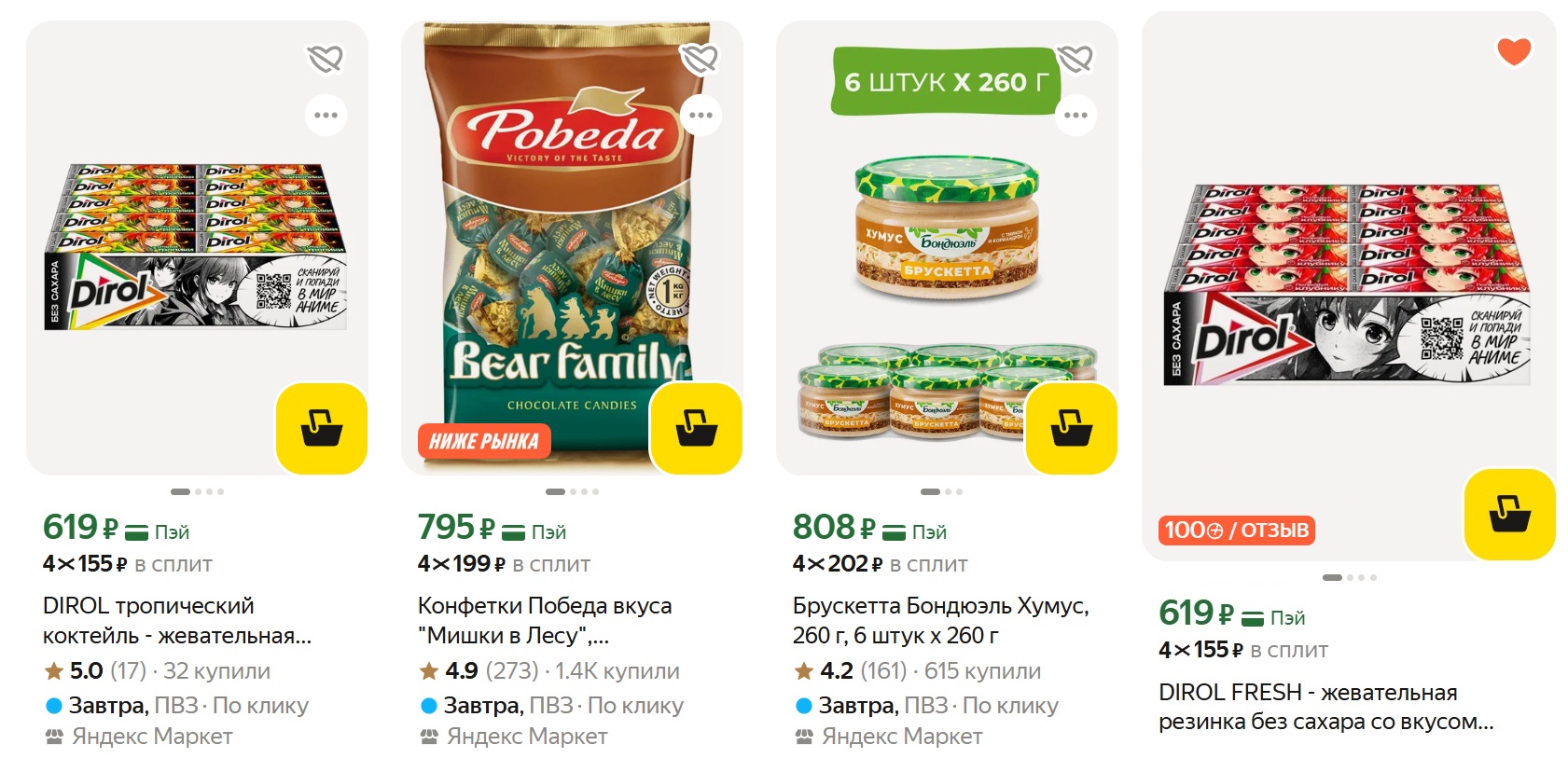Viewport: 1568px width, 772px height.
Task: Add Bonduelle hummus to favorites
Action: [1075, 59]
